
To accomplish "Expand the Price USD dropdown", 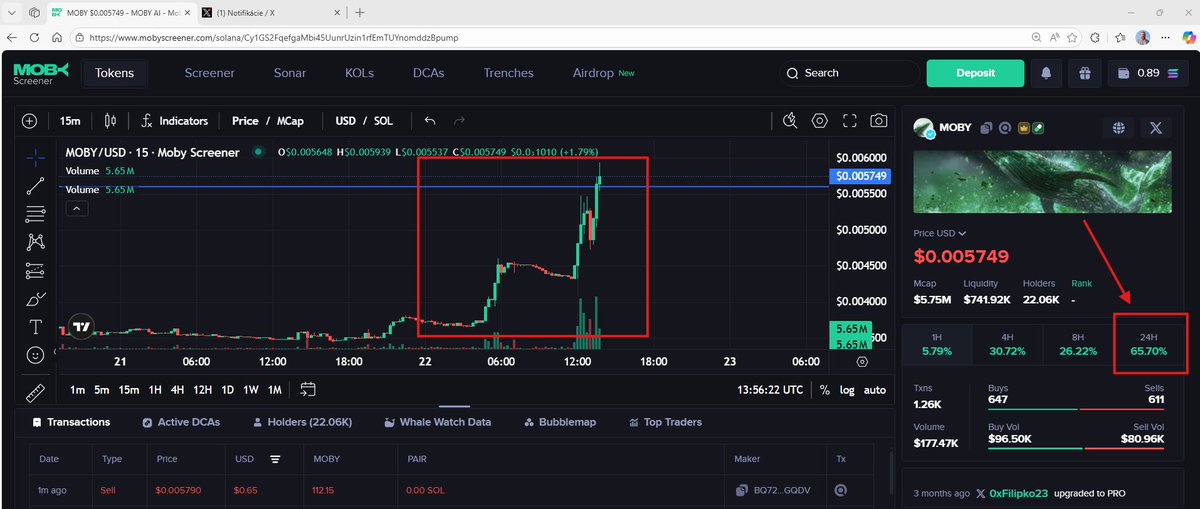I will tap(941, 233).
